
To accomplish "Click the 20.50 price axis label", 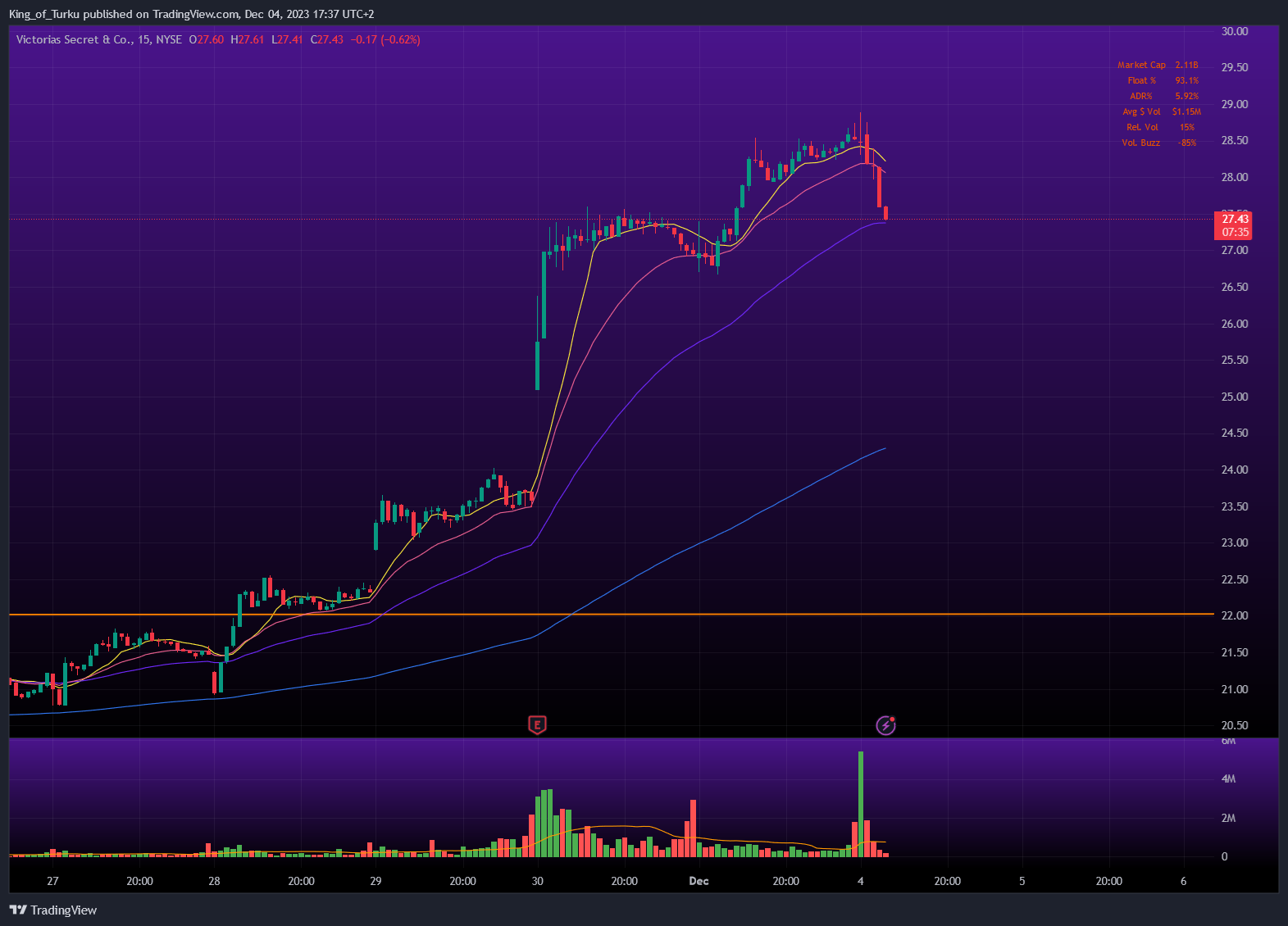I will (1234, 725).
